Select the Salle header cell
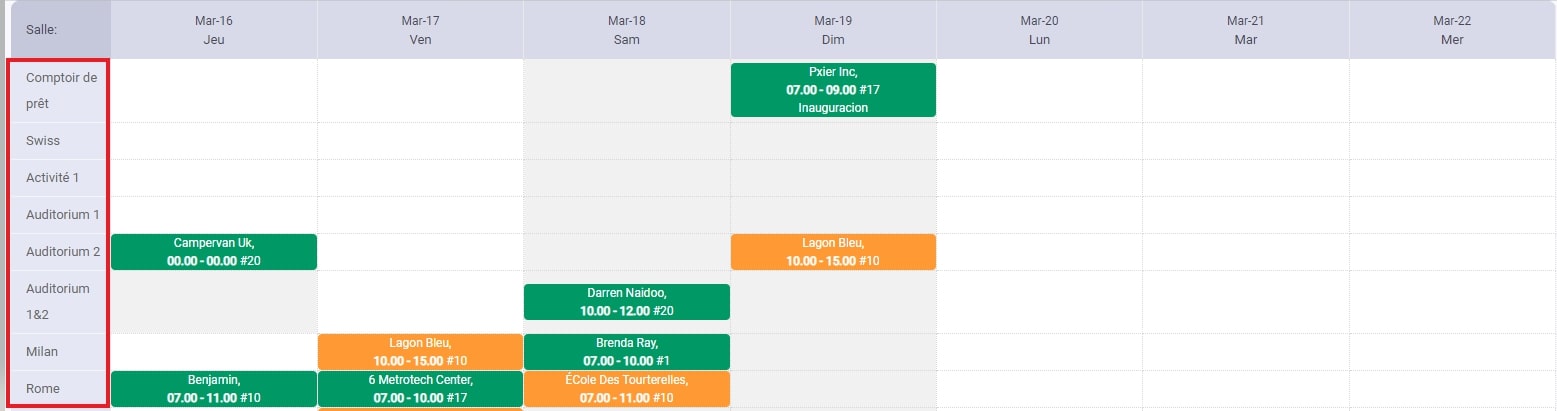This screenshot has height=411, width=1557. click(60, 30)
